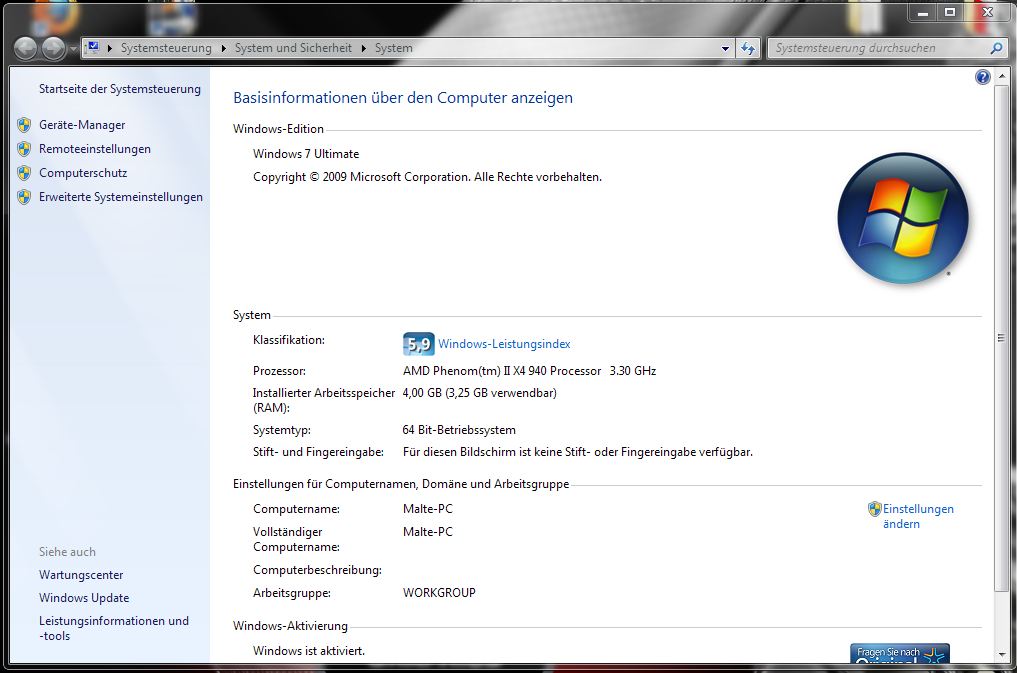The image size is (1017, 673).
Task: Open Geräte-Manager link
Action: 82,124
